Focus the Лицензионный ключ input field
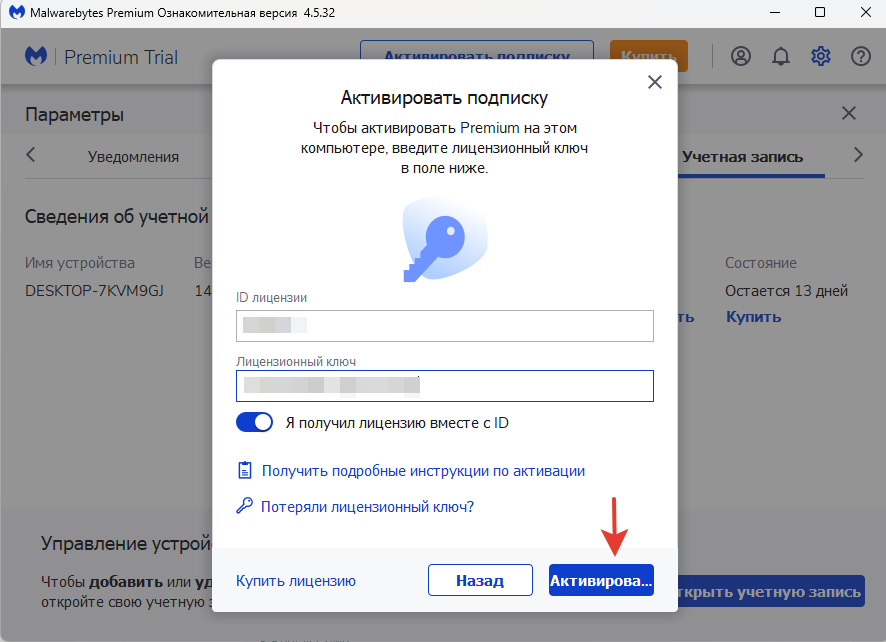 tap(444, 386)
